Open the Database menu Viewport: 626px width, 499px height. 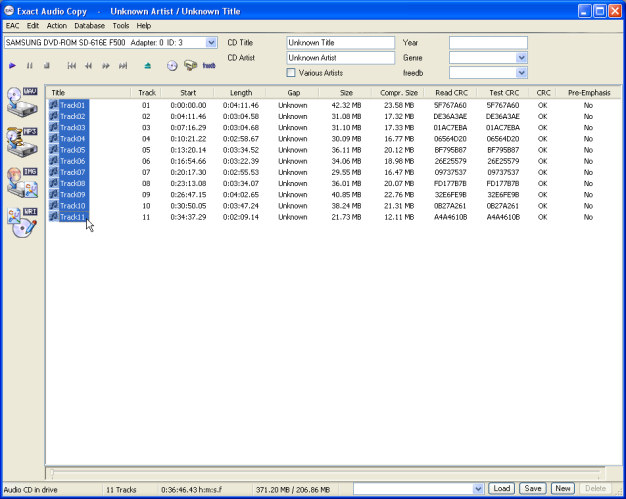tap(89, 25)
